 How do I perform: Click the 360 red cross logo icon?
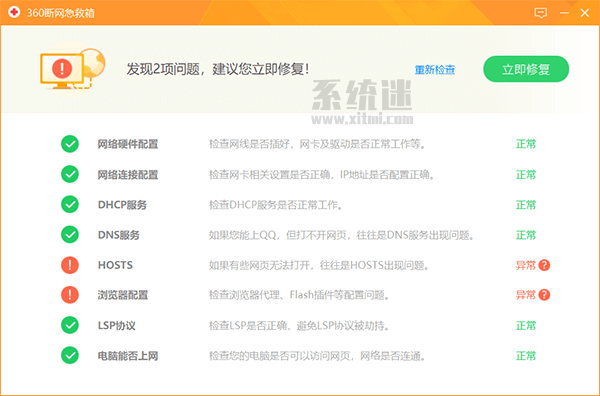[14, 12]
